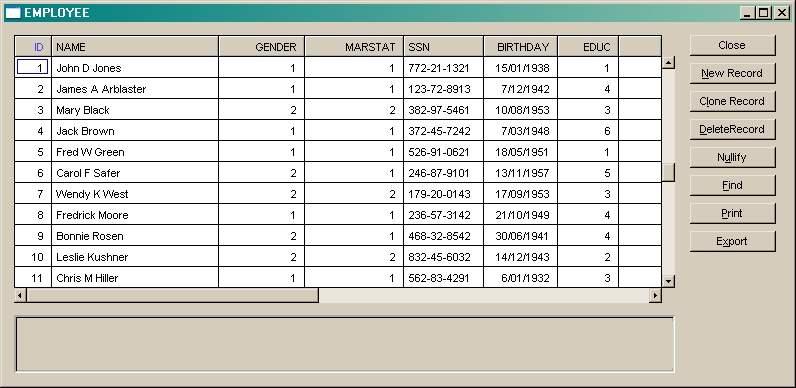This screenshot has height=388, width=796.
Task: Select birthday cell 7/03/1948
Action: [x=520, y=131]
